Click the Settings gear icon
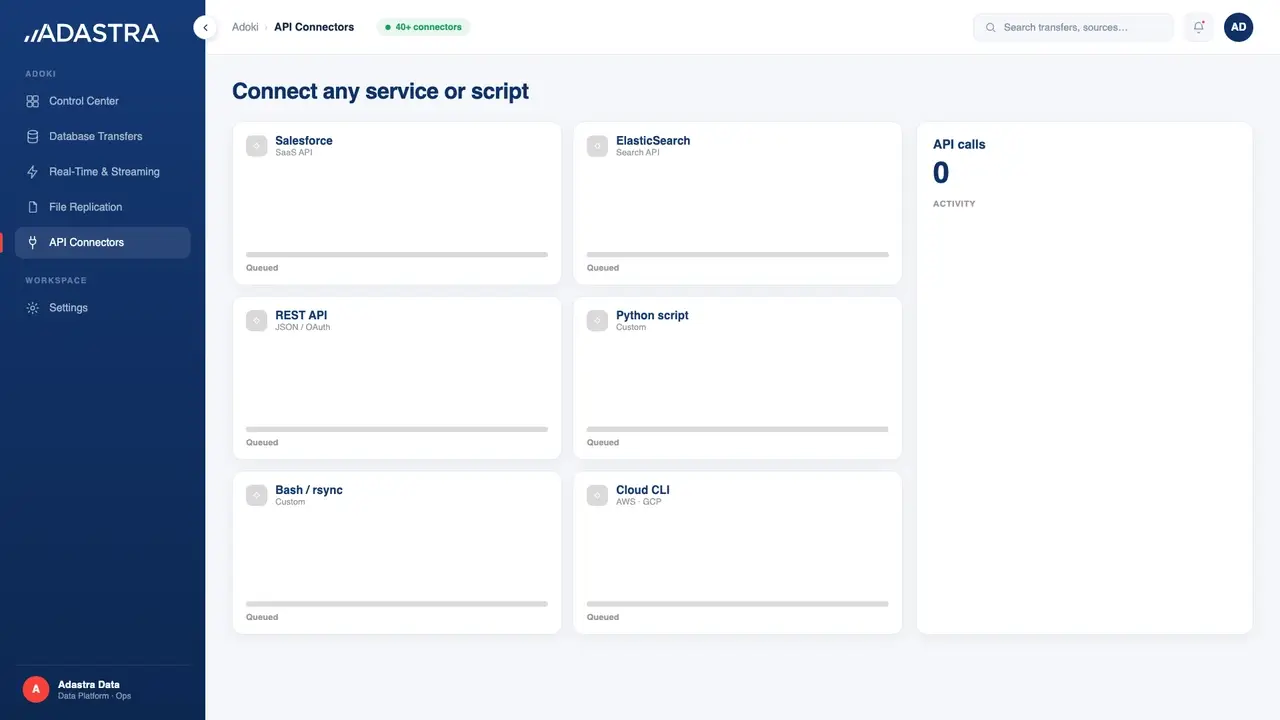The width and height of the screenshot is (1280, 720). point(33,308)
